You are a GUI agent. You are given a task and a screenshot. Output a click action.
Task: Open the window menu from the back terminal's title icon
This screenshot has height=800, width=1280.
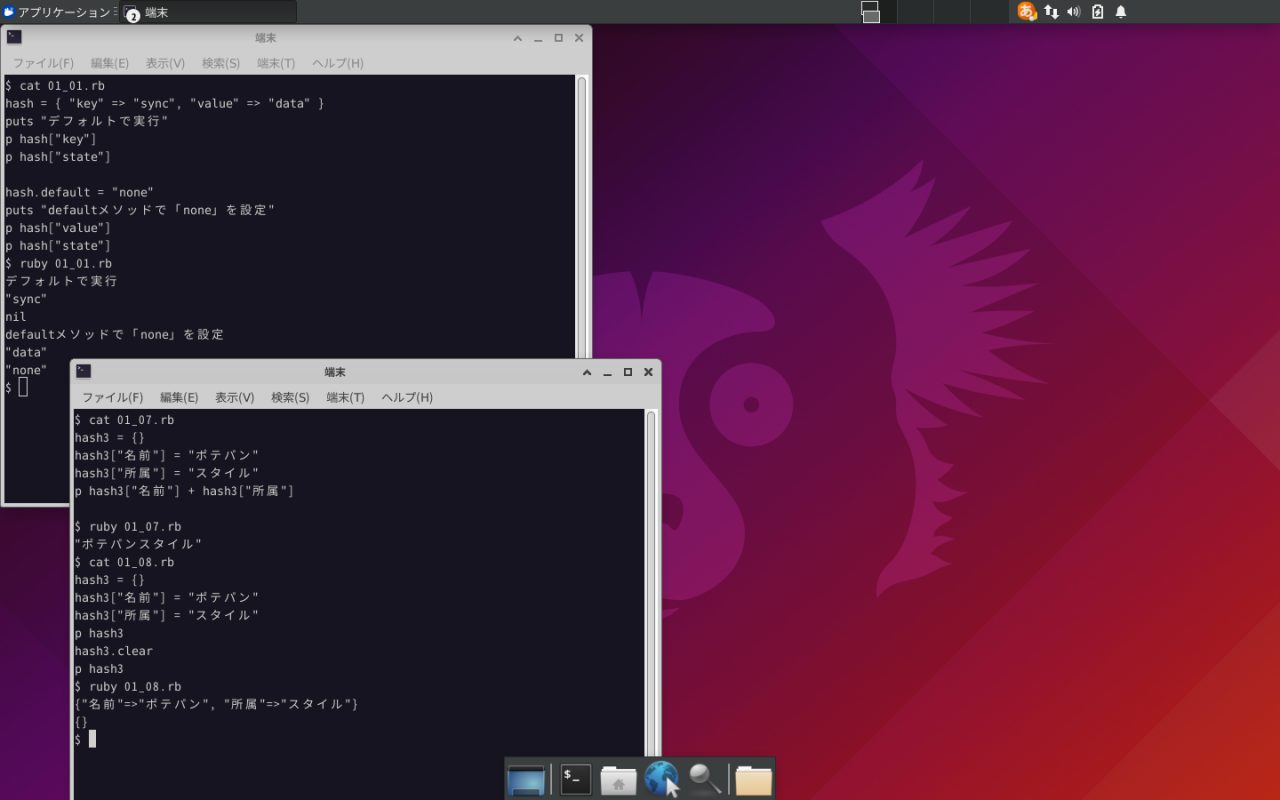14,37
